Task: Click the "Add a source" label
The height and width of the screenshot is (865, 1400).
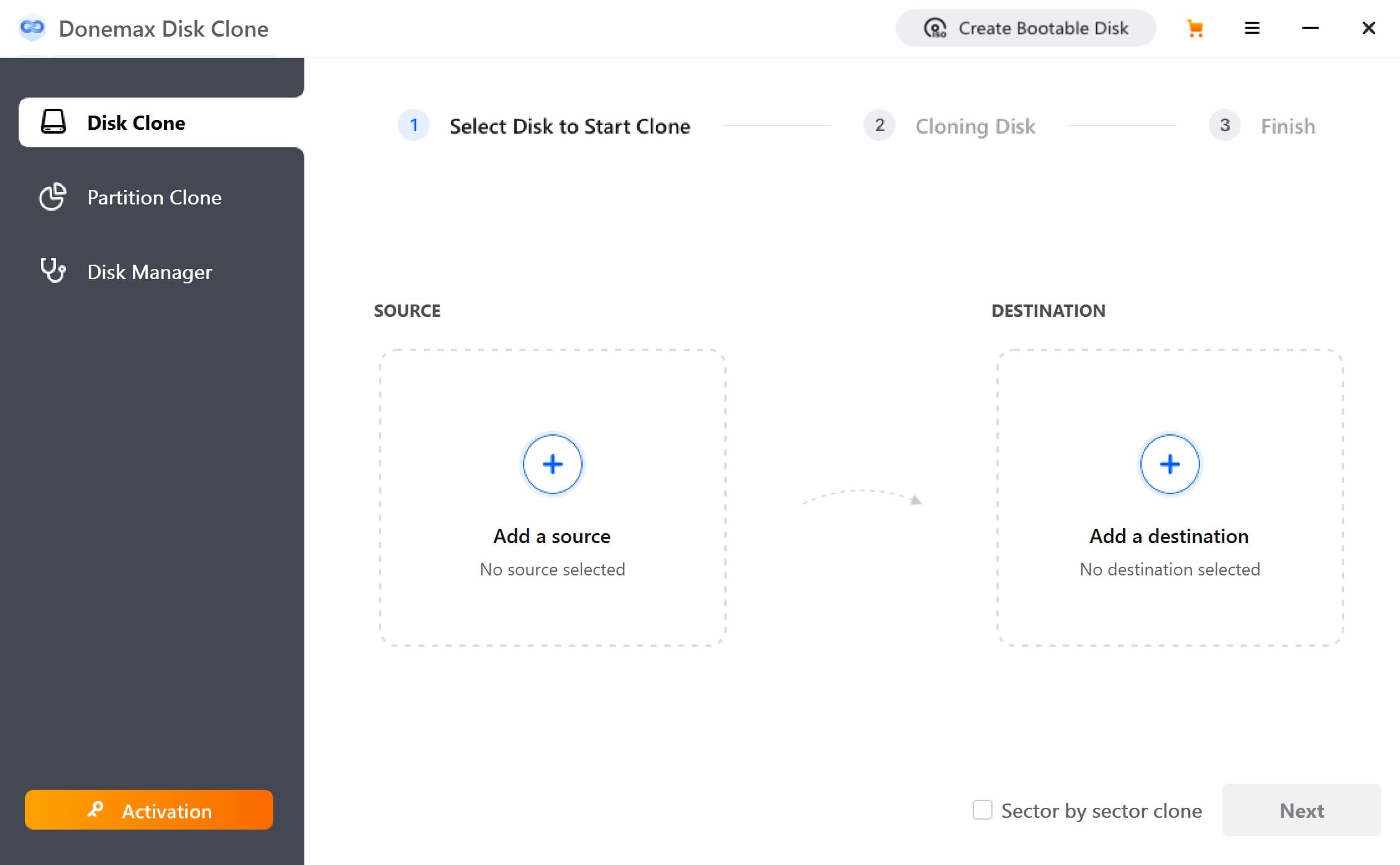Action: click(x=552, y=536)
